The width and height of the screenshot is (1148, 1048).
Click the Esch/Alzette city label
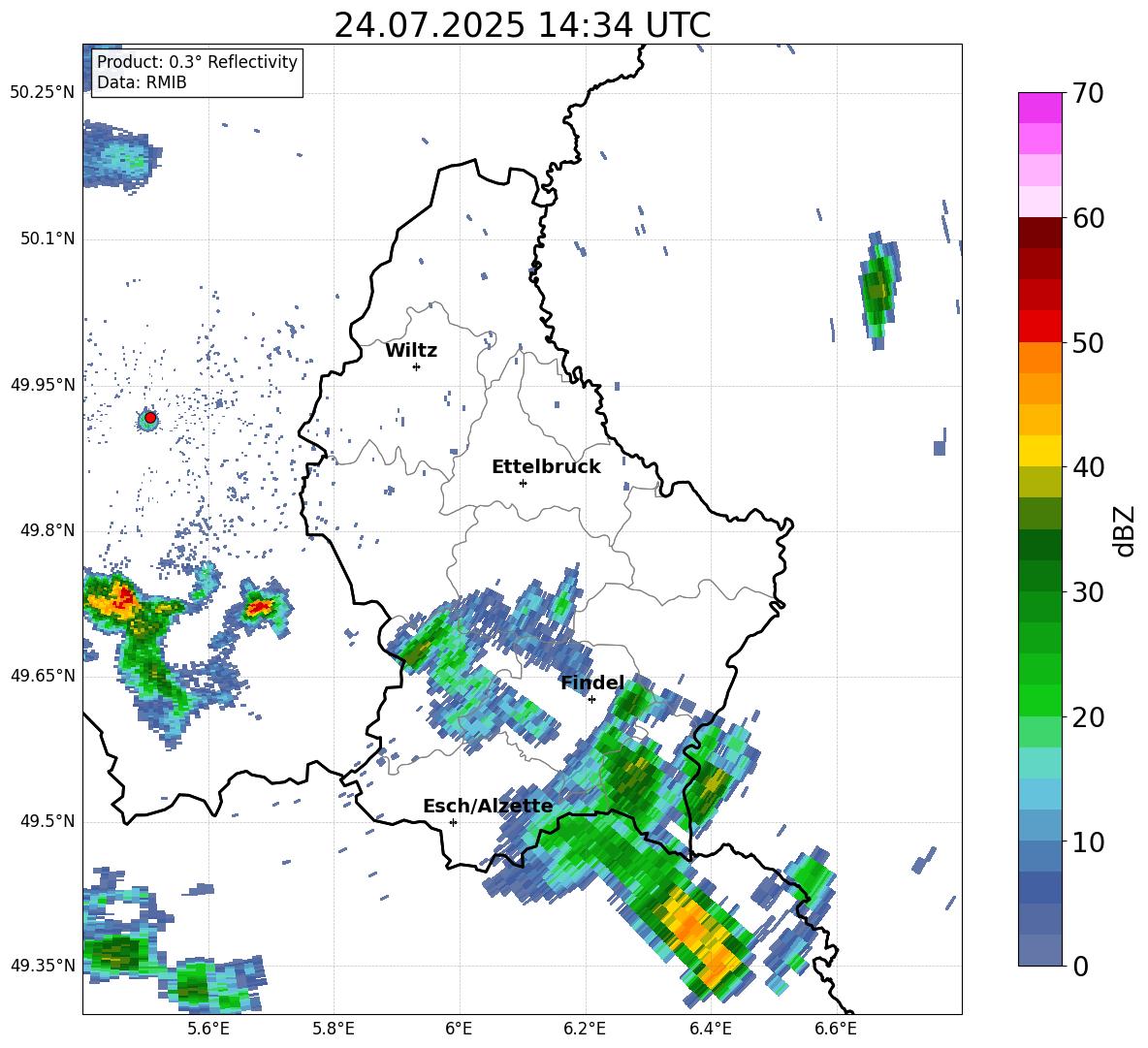click(488, 806)
